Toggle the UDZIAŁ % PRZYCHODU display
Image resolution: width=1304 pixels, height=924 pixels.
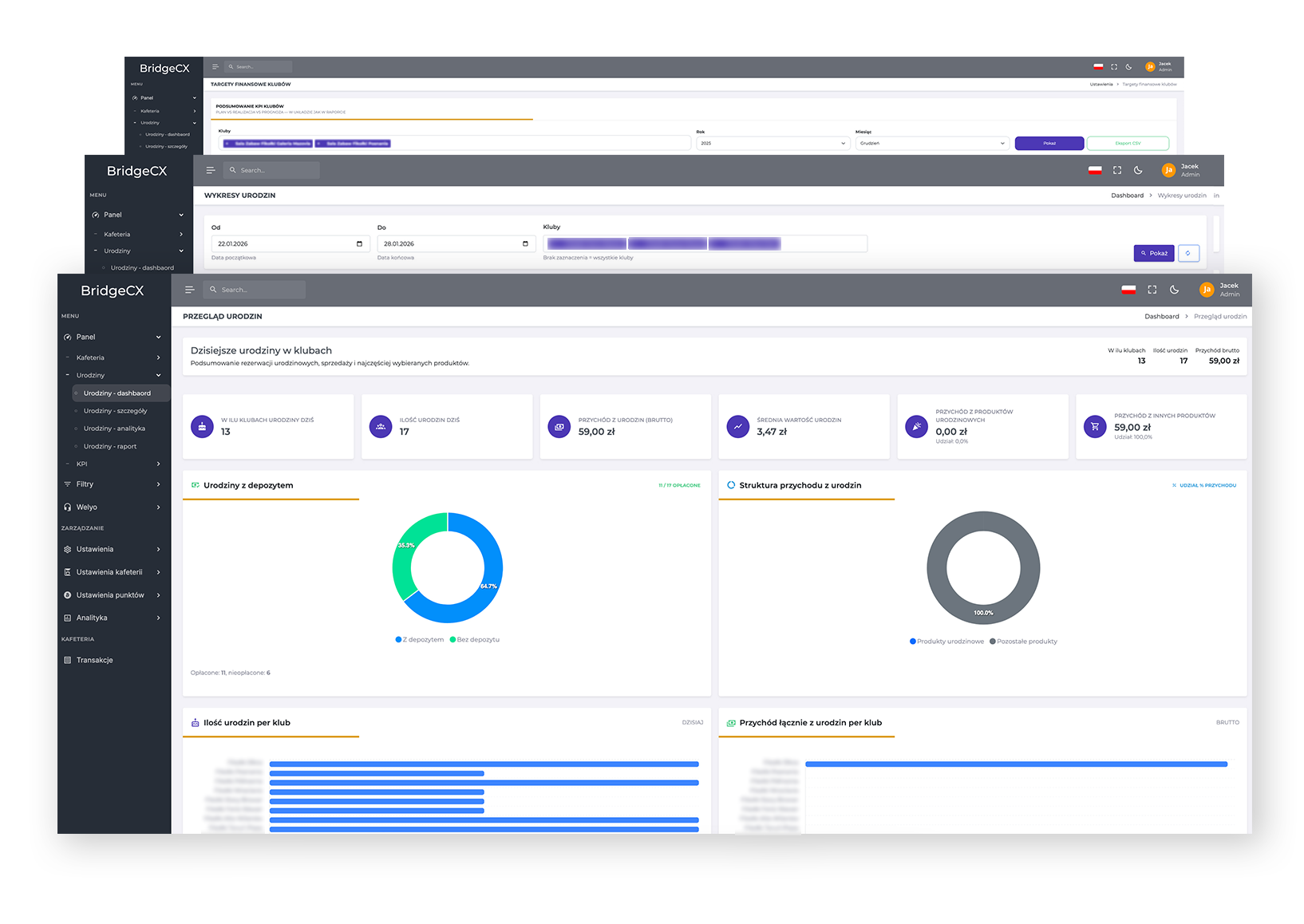pyautogui.click(x=1203, y=484)
